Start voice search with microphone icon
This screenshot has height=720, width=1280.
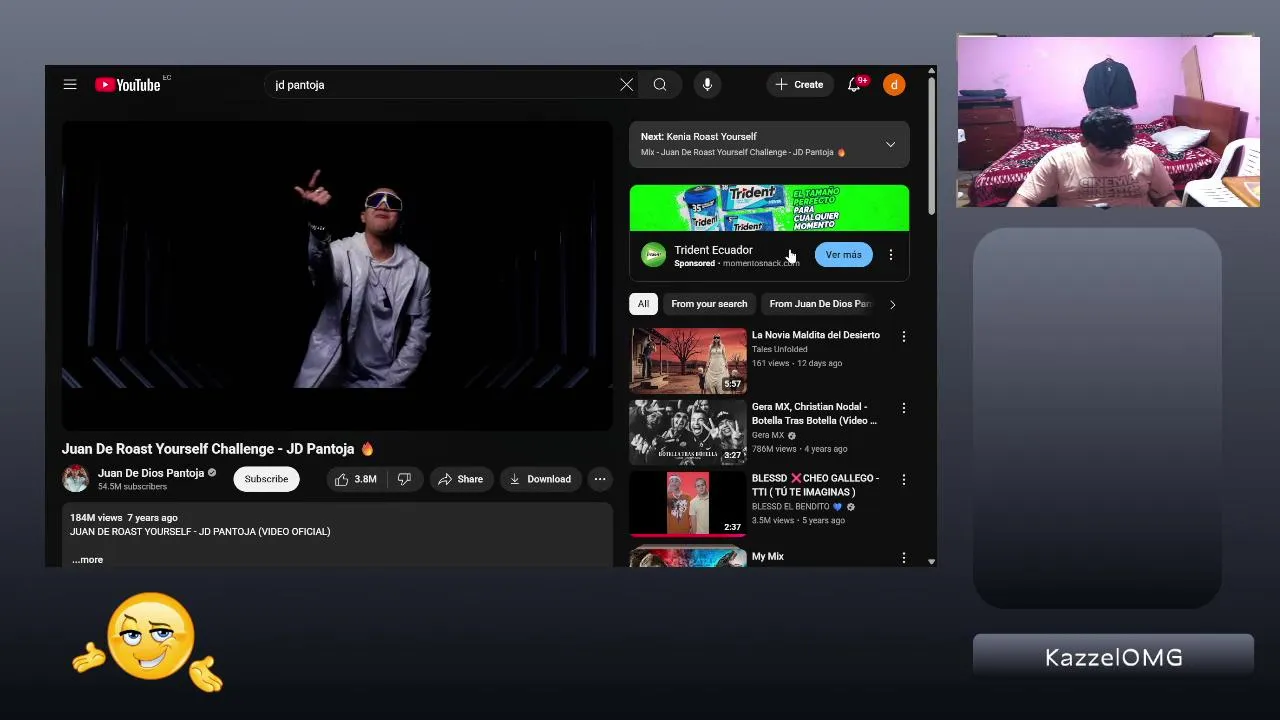pyautogui.click(x=707, y=85)
